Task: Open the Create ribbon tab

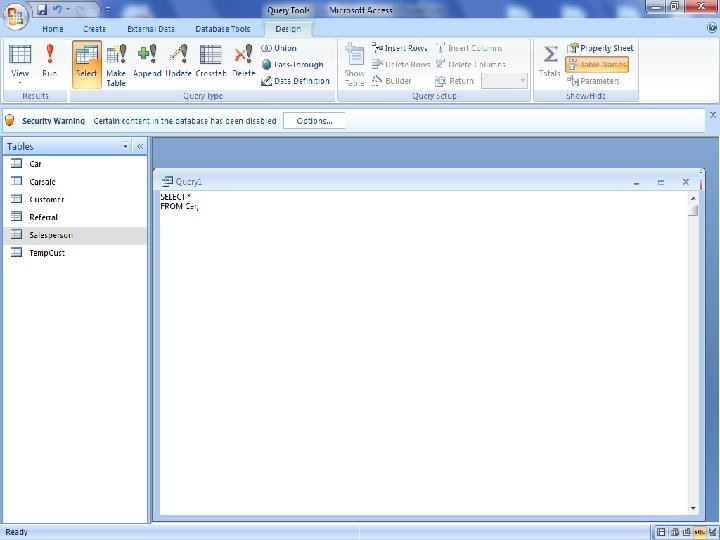Action: point(95,28)
